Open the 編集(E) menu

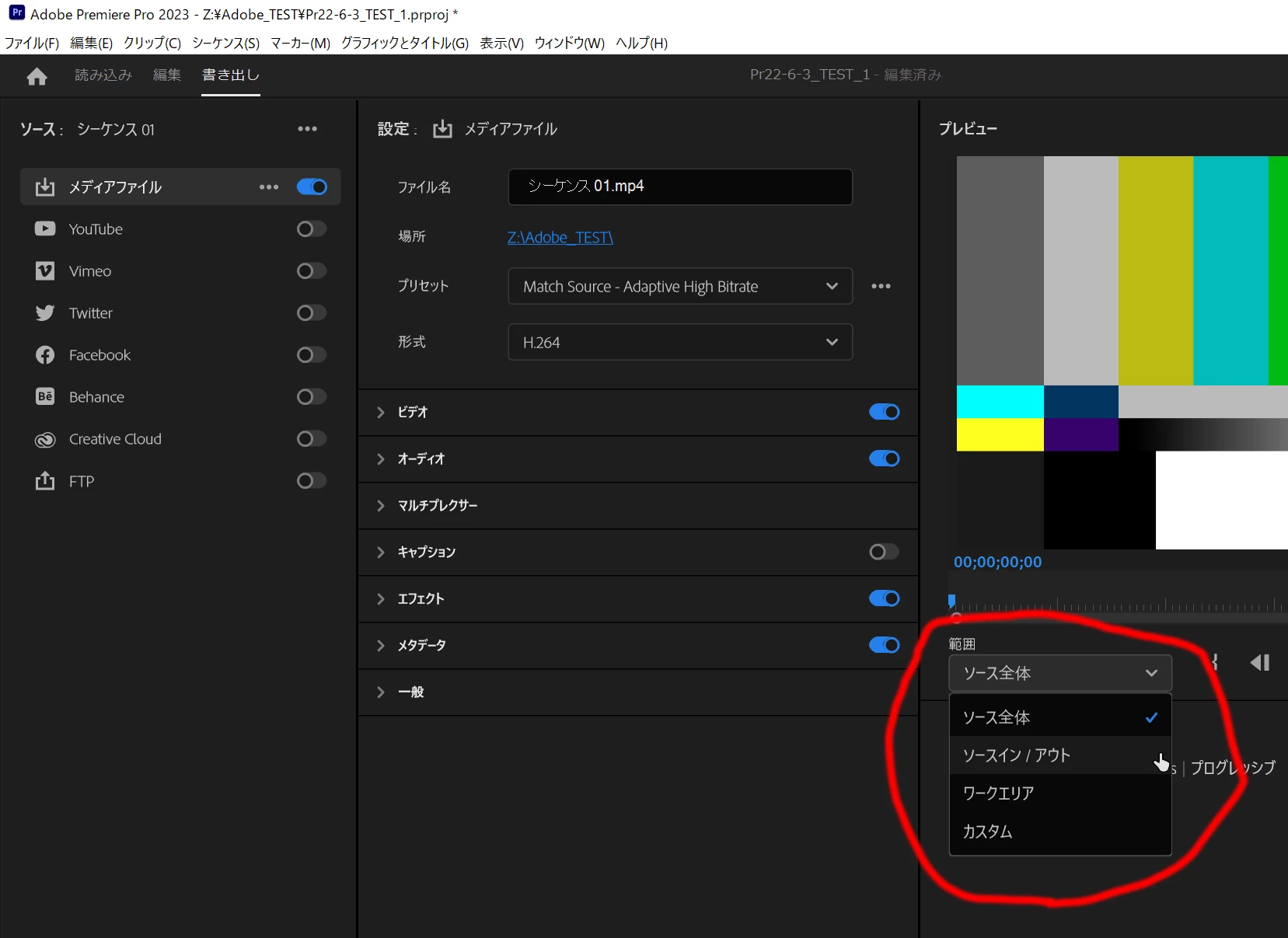[x=91, y=44]
